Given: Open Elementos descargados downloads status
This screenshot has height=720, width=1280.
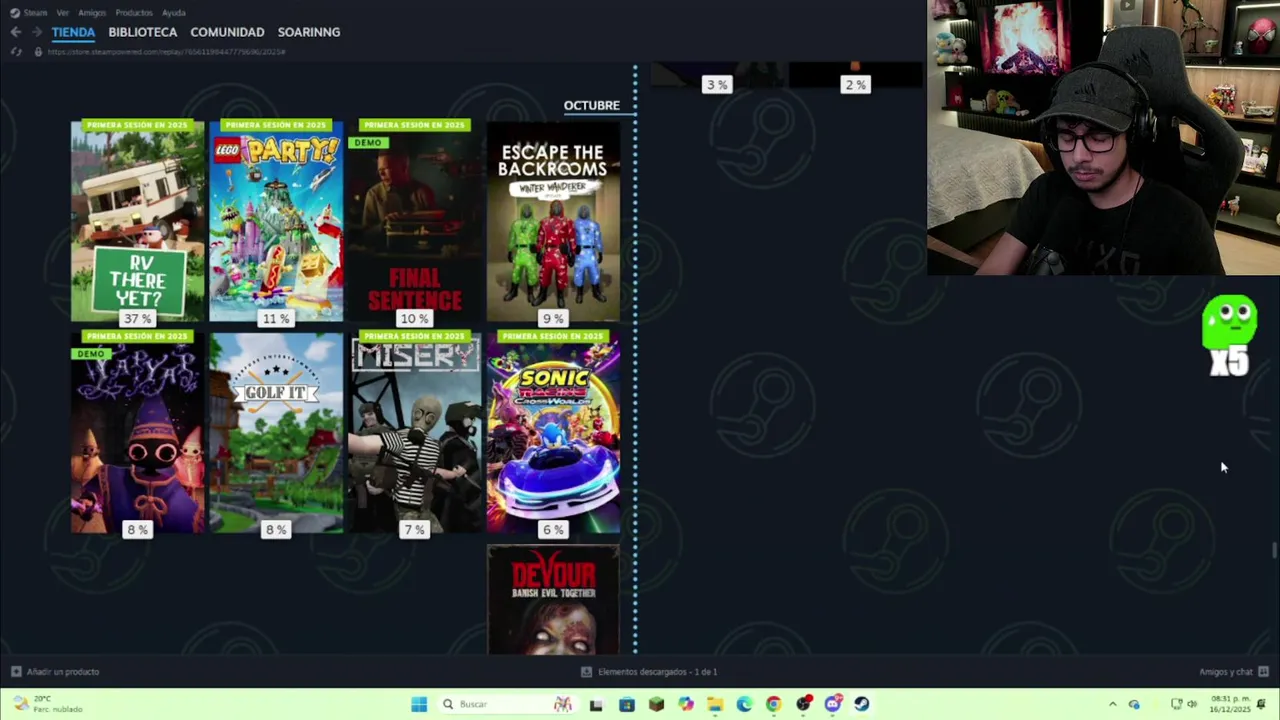Looking at the screenshot, I should tap(649, 672).
